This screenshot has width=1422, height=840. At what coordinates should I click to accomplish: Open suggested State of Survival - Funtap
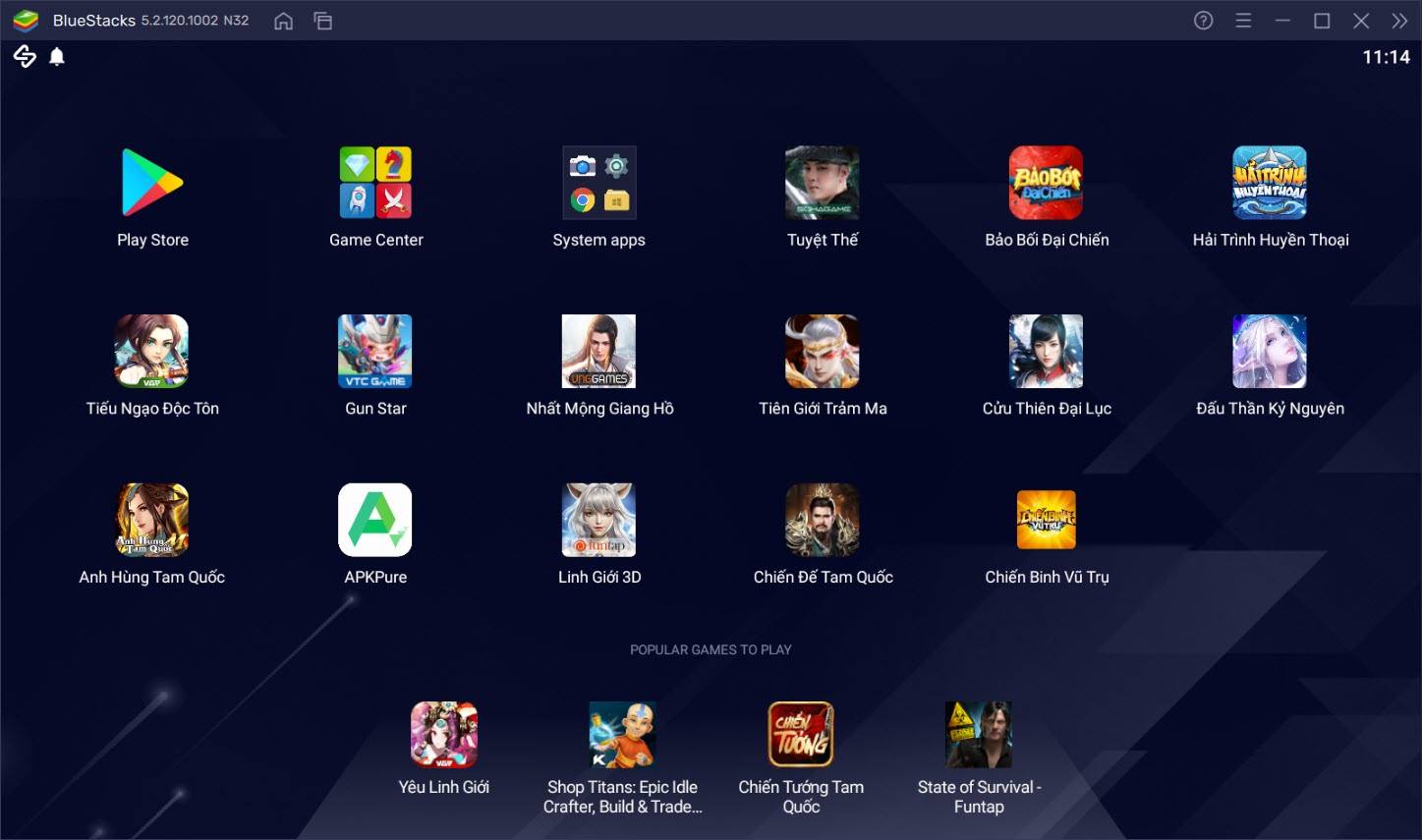(x=979, y=735)
